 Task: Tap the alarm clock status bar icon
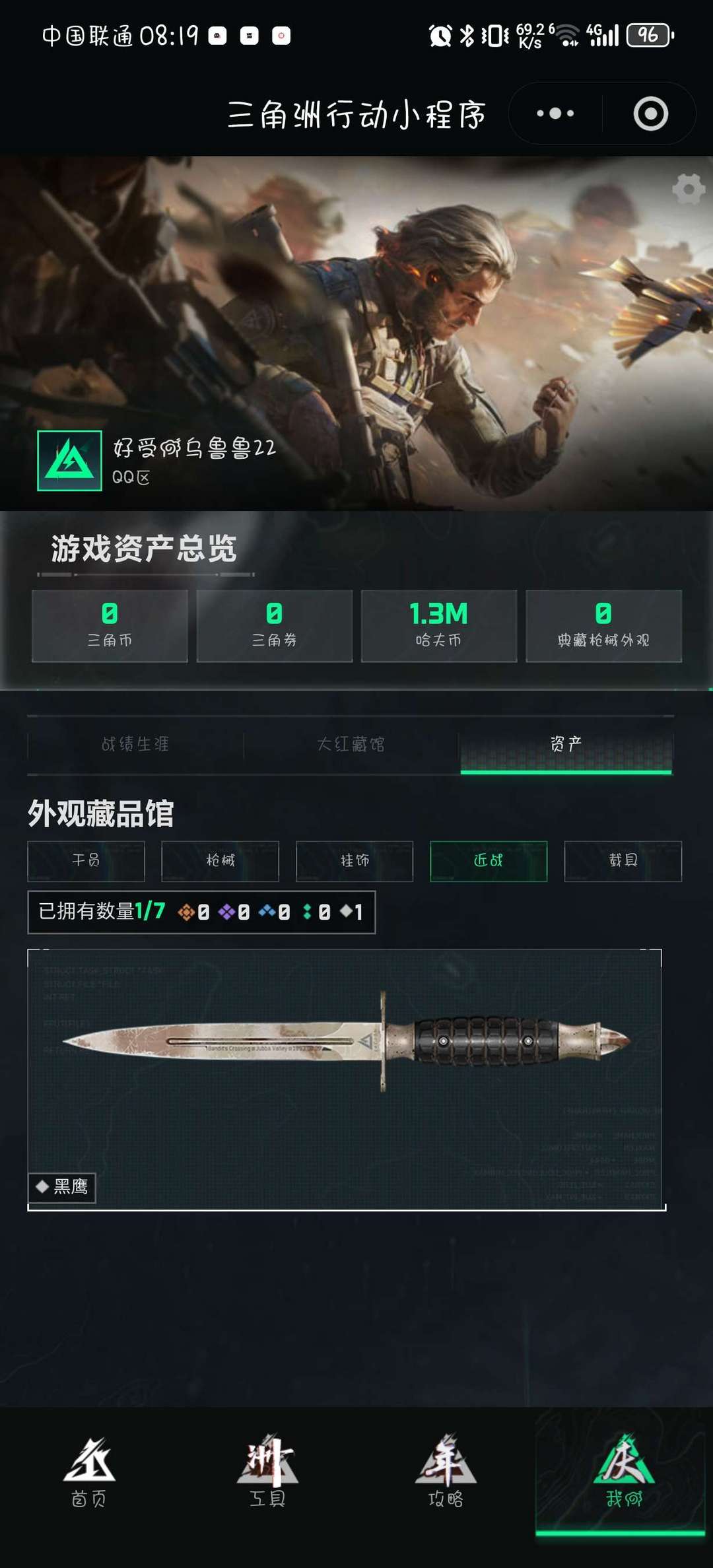(x=440, y=35)
